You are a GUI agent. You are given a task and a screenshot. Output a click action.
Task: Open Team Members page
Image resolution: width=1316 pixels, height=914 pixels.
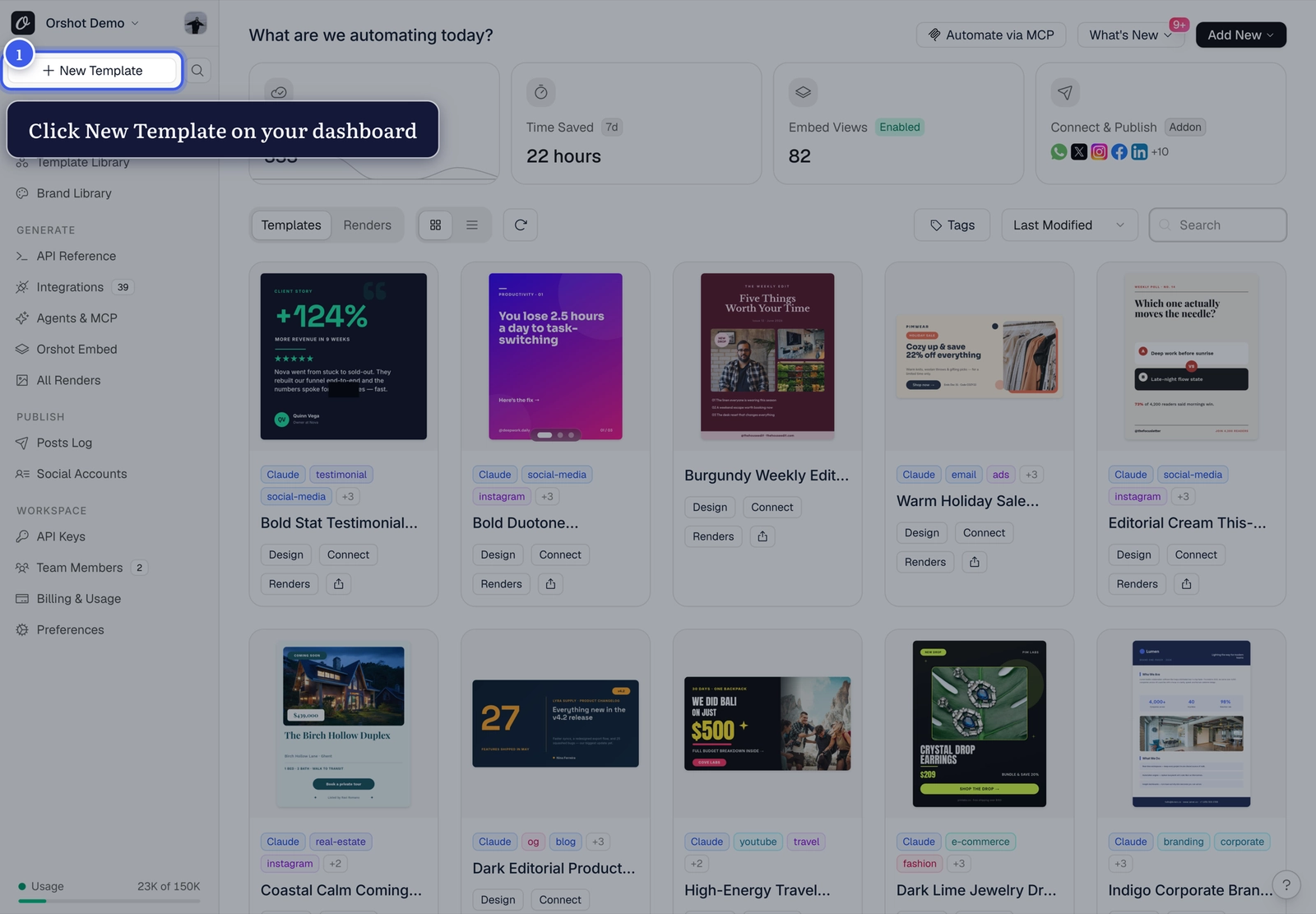pos(79,568)
